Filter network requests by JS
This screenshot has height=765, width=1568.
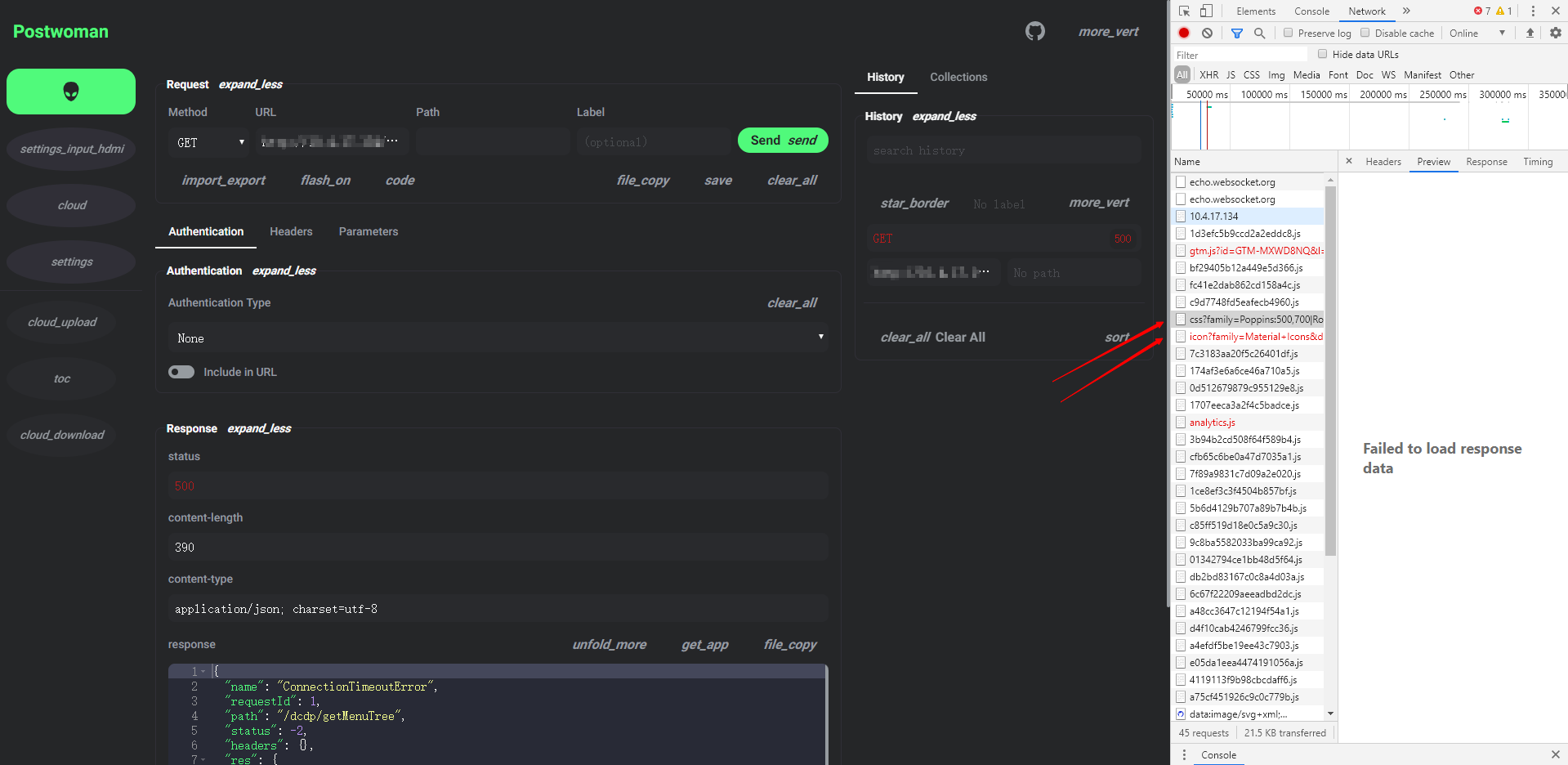[1231, 74]
